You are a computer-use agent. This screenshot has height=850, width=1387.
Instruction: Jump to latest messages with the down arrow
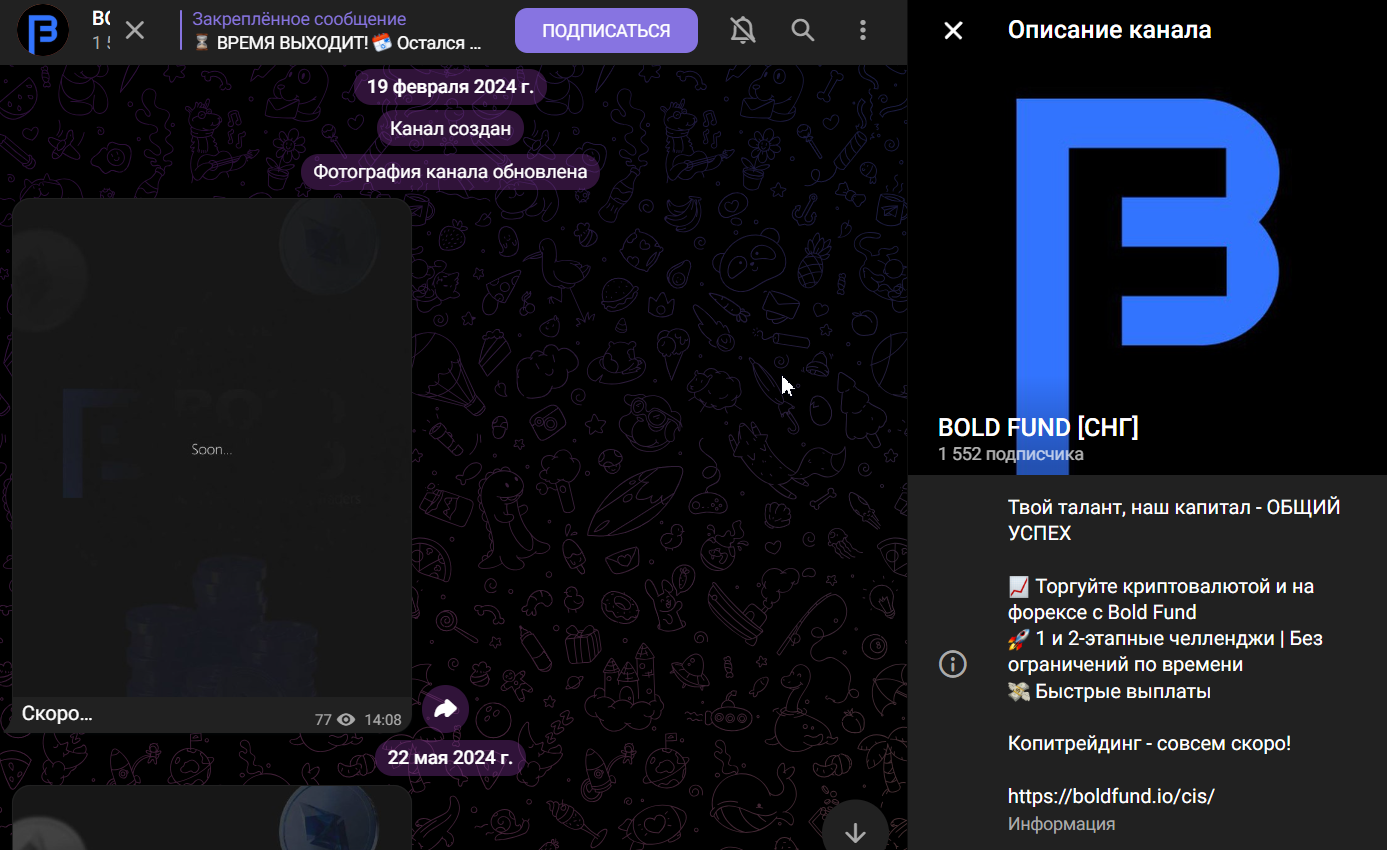coord(855,832)
